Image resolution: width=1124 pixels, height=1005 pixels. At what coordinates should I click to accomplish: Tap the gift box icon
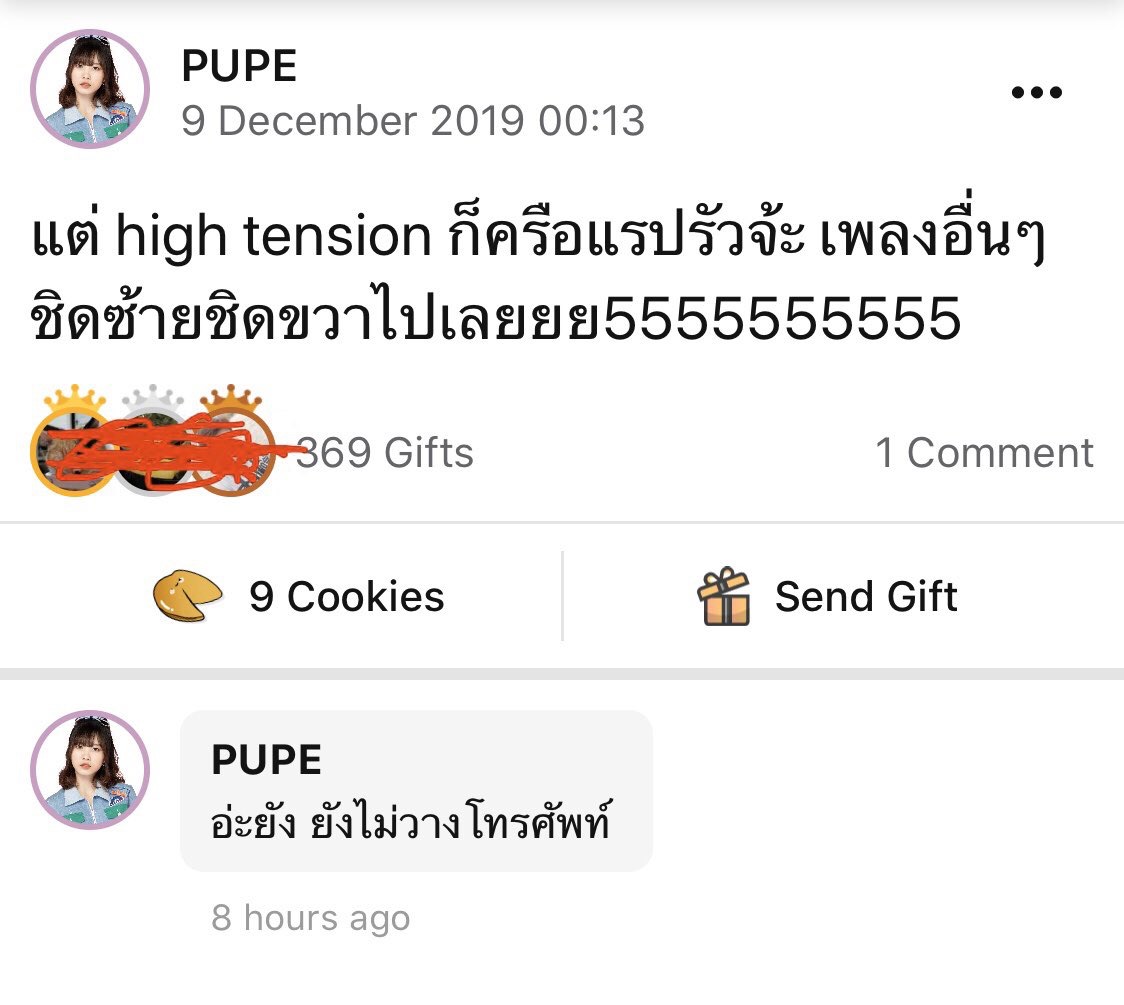(x=724, y=596)
